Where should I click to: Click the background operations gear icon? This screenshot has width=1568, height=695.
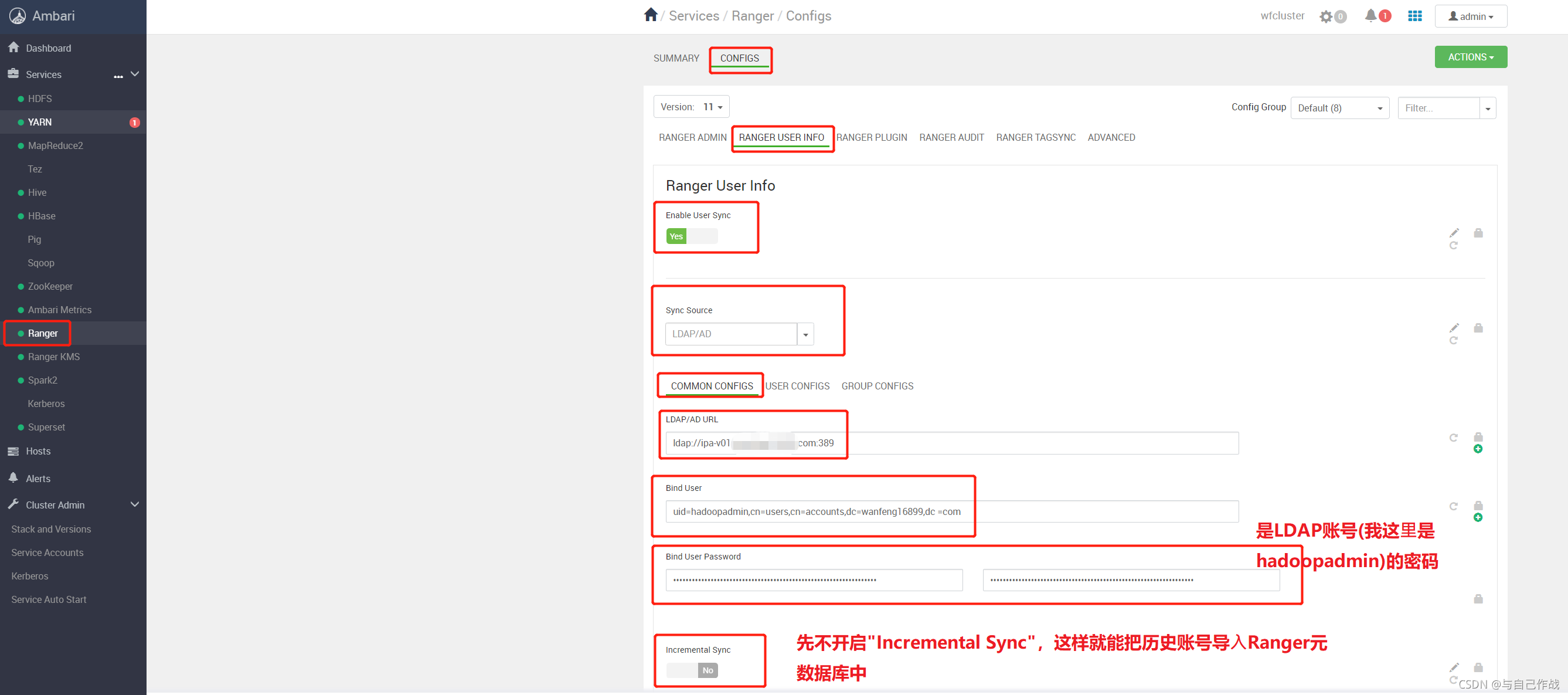pyautogui.click(x=1326, y=16)
